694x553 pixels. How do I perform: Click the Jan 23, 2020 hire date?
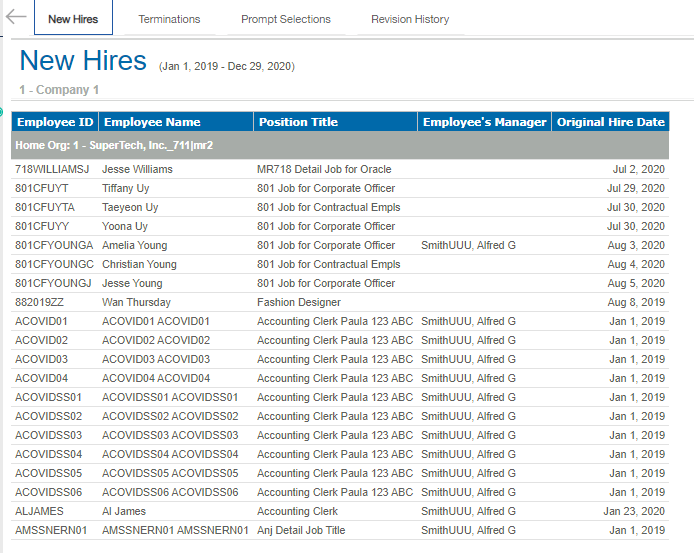(635, 511)
